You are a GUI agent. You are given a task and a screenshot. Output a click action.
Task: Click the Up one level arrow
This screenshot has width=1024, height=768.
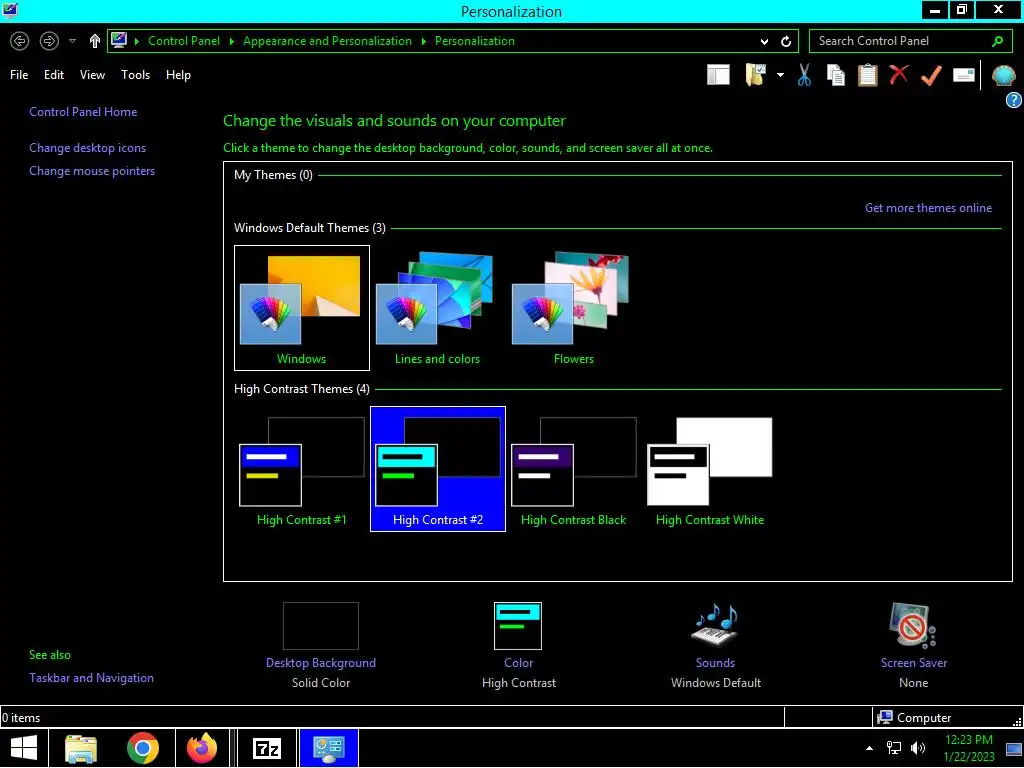[95, 41]
